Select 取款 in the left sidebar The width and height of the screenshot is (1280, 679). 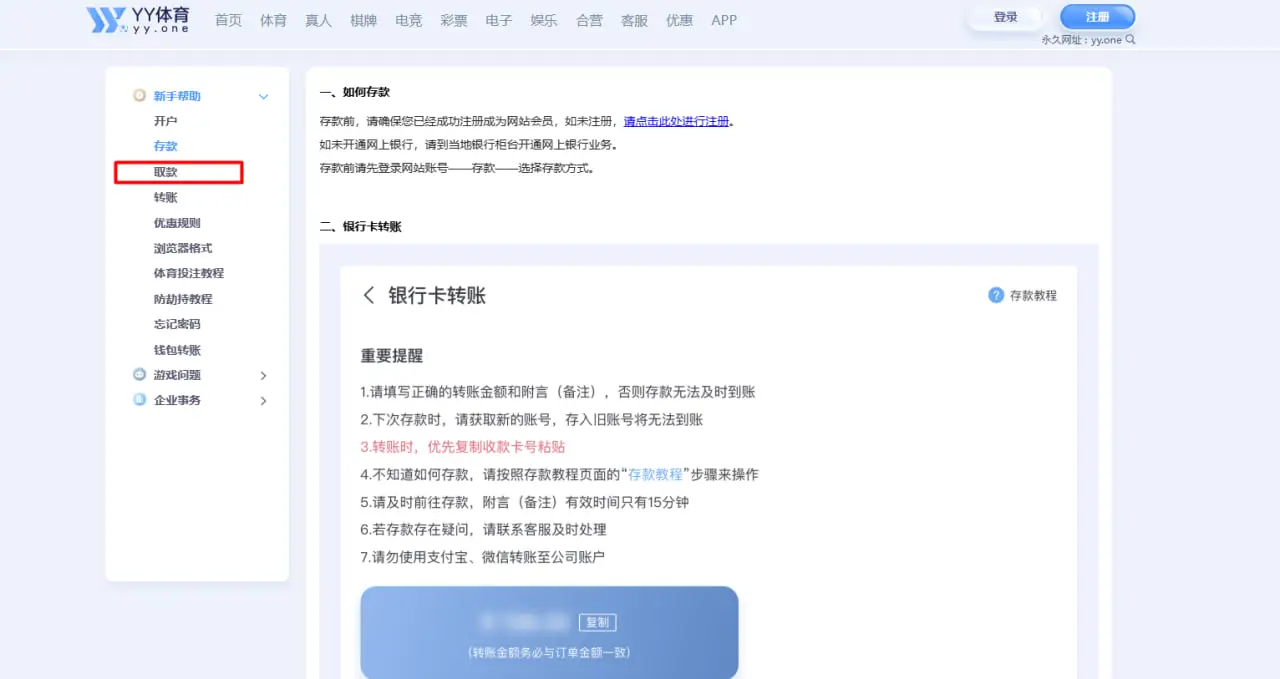[166, 171]
